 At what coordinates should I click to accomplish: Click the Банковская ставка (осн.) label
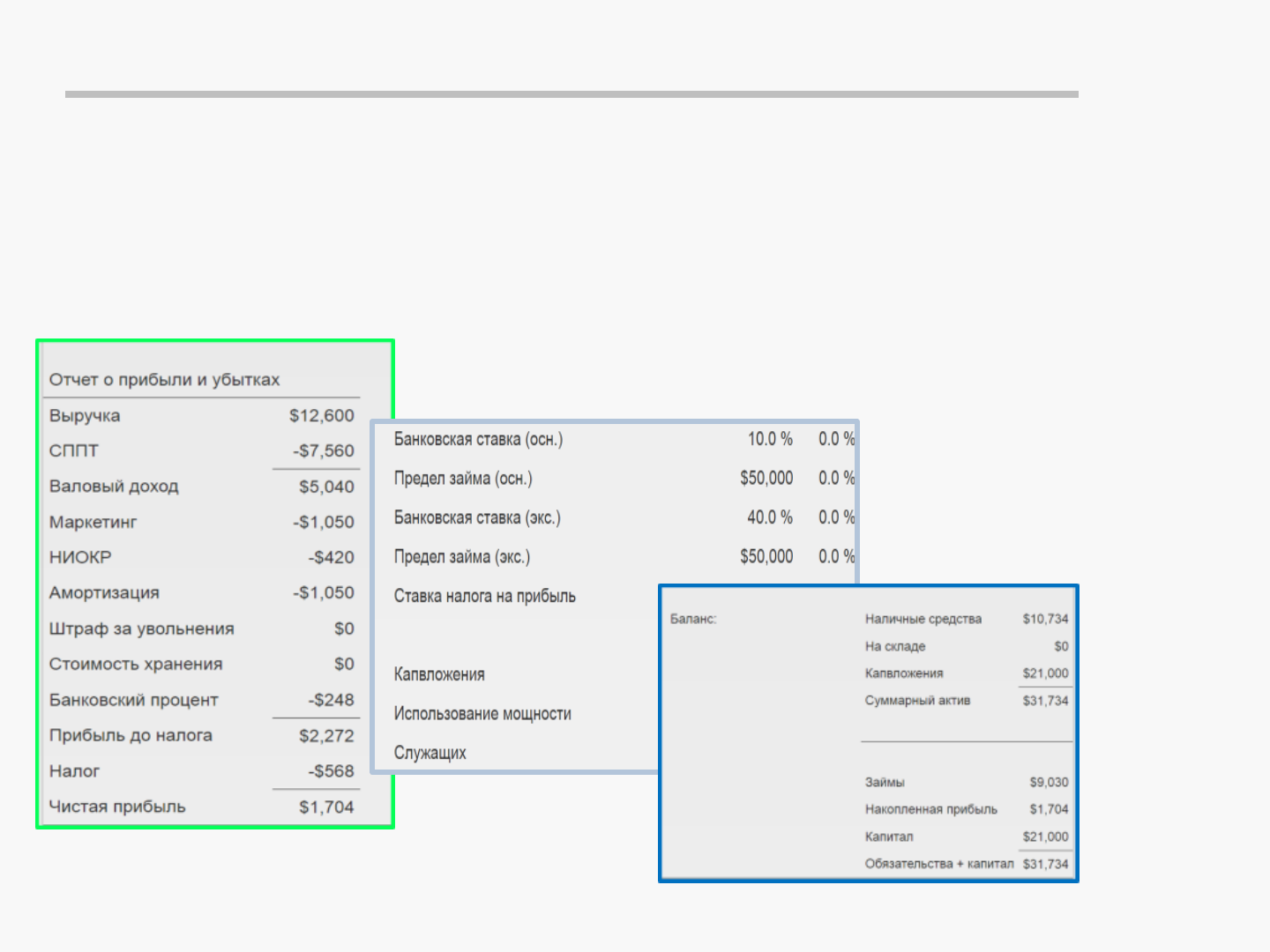click(478, 439)
